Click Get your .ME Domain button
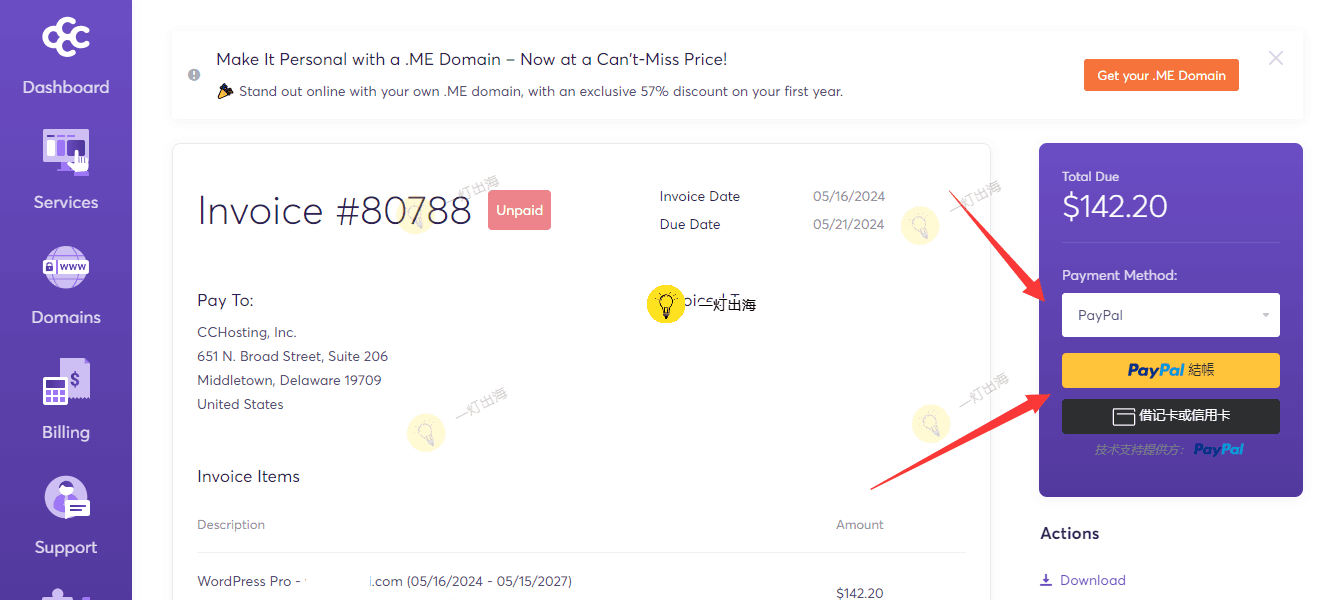 coord(1161,75)
